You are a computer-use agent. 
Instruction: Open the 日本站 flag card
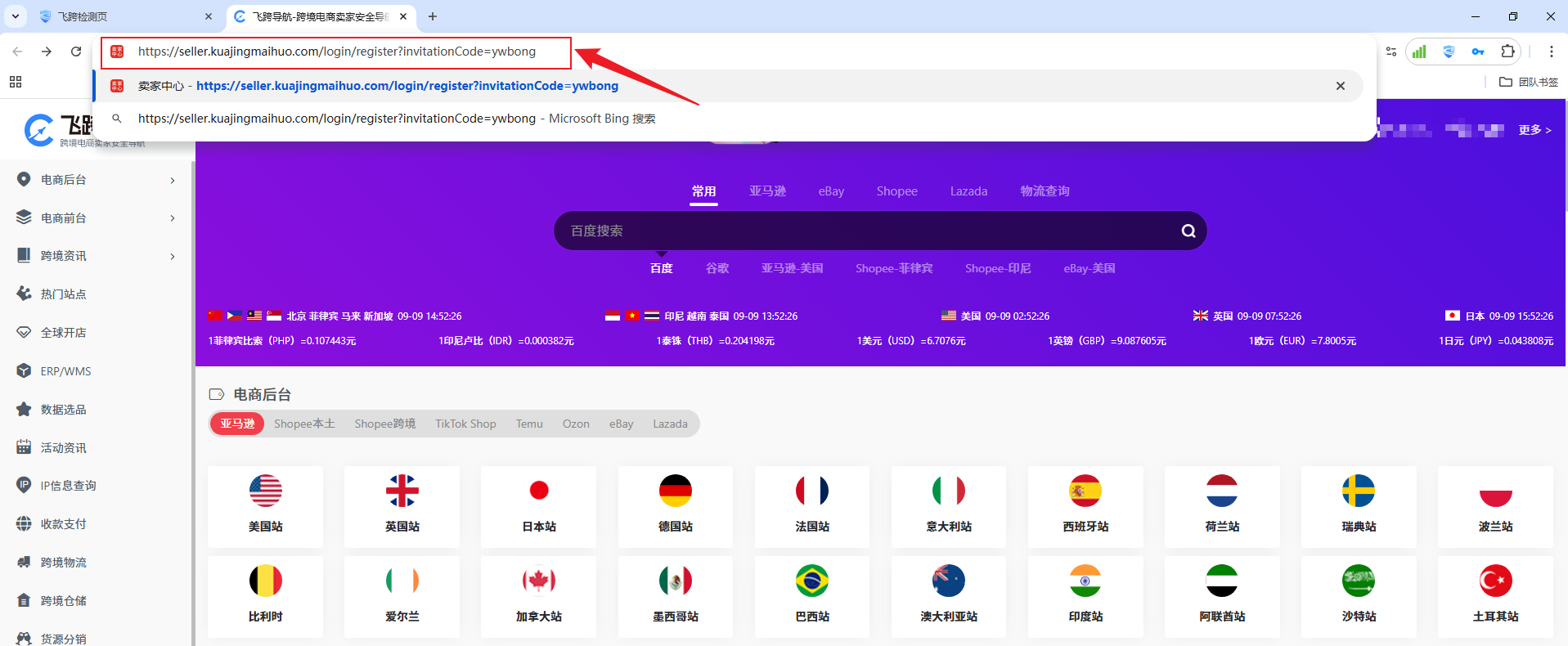pyautogui.click(x=539, y=506)
